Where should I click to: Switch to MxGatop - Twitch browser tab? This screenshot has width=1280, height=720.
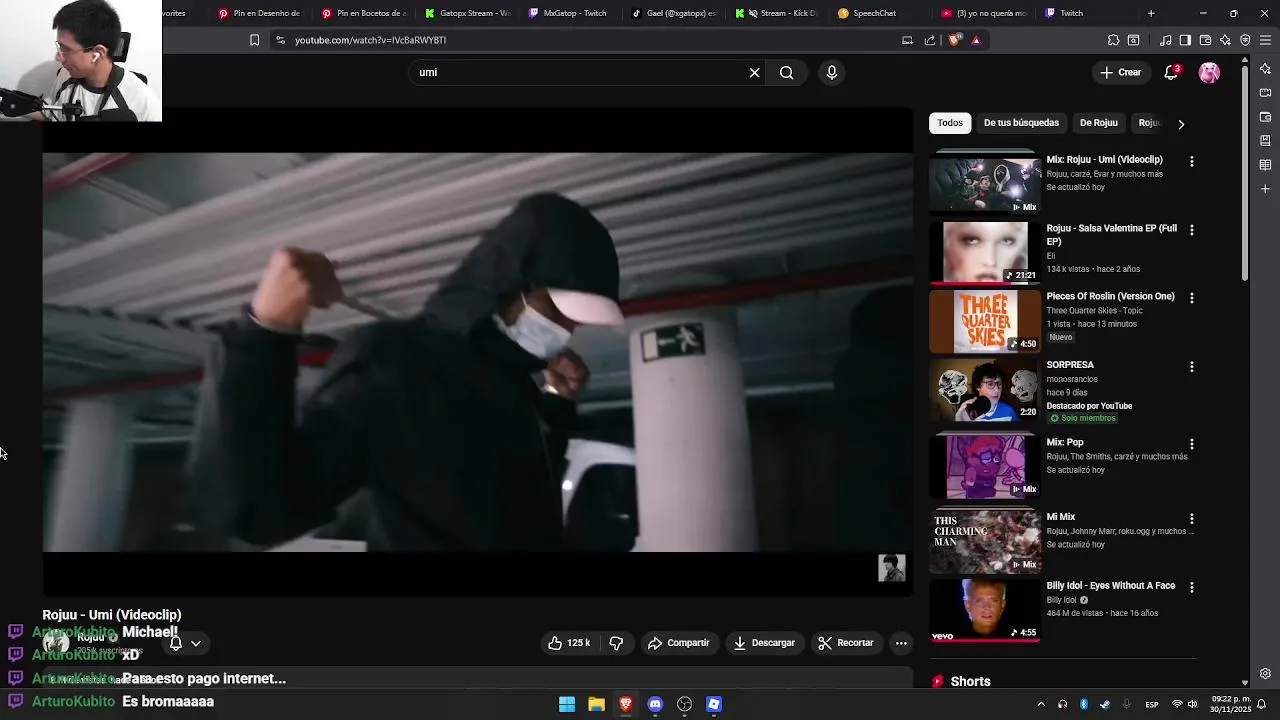(568, 13)
